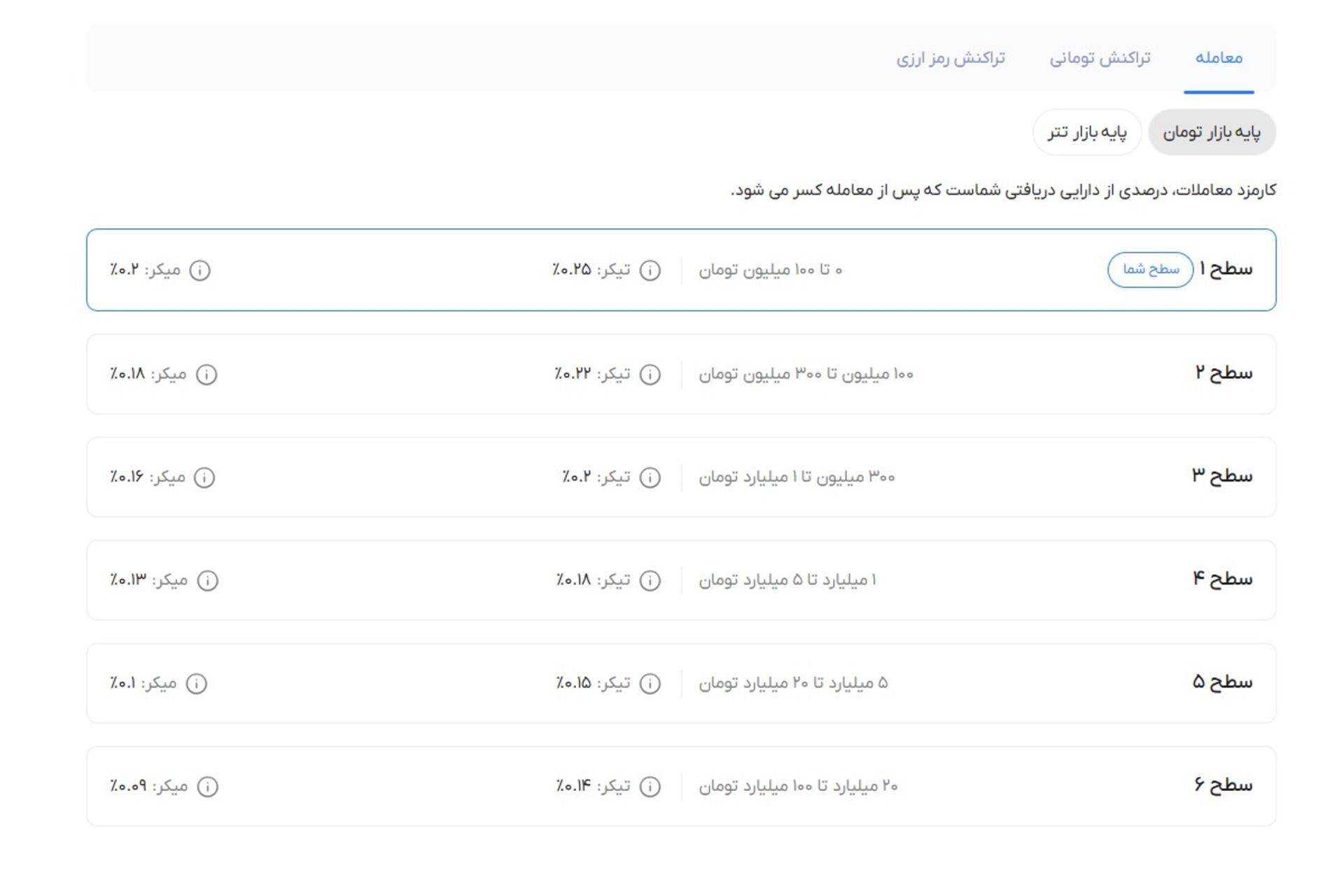Click Level 1 taker fee info icon
This screenshot has height=896, width=1344.
point(650,270)
